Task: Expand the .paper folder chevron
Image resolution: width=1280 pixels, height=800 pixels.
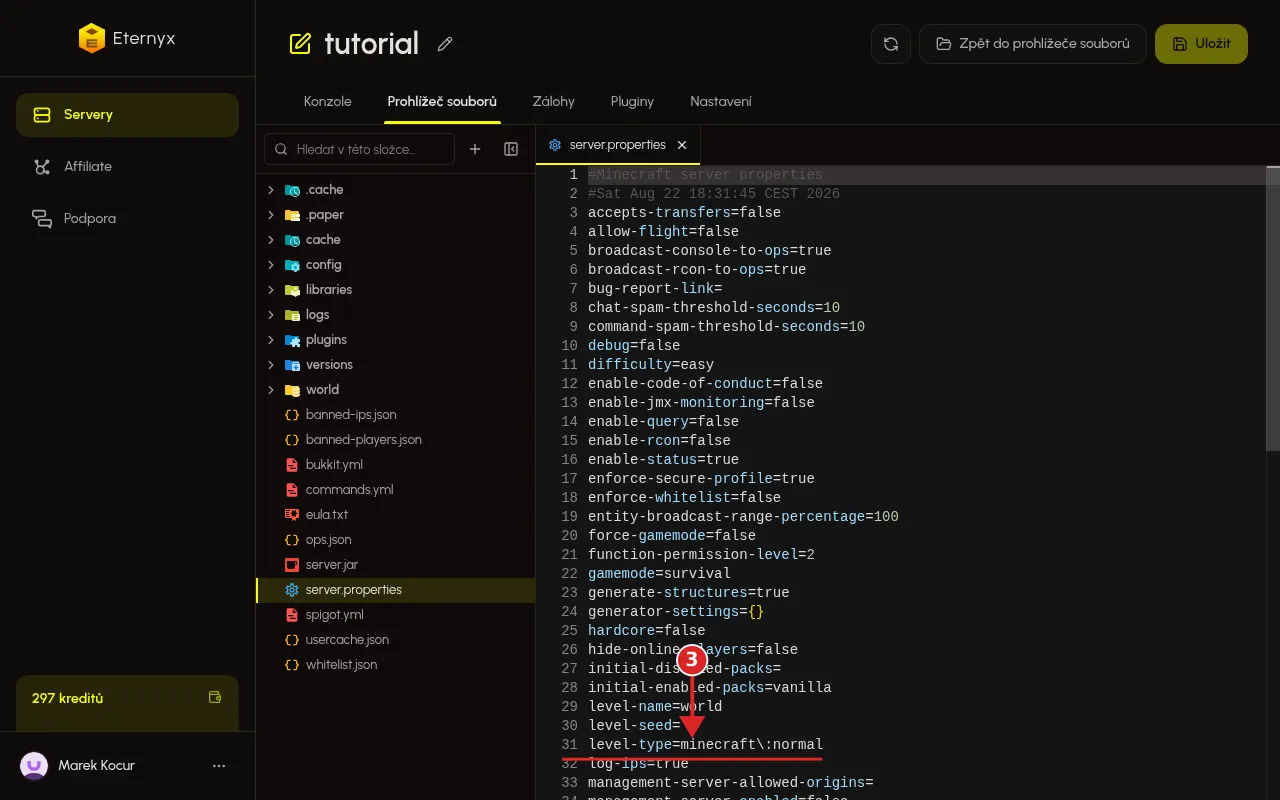Action: (x=270, y=215)
